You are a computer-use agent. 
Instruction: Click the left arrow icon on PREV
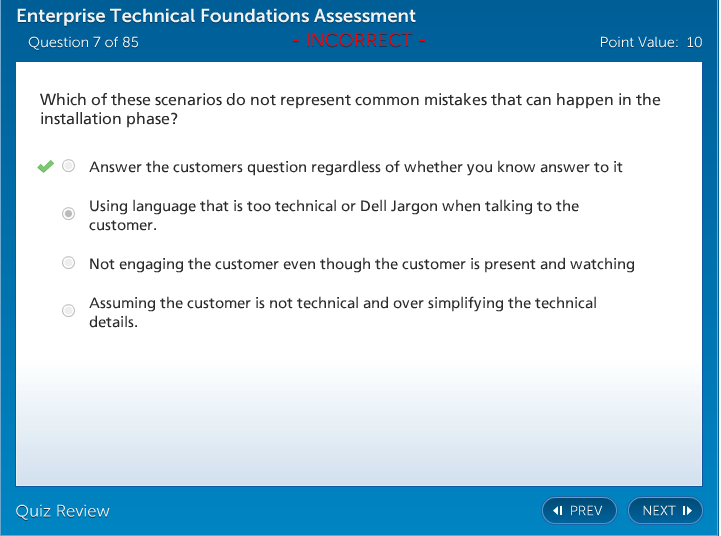click(x=558, y=511)
